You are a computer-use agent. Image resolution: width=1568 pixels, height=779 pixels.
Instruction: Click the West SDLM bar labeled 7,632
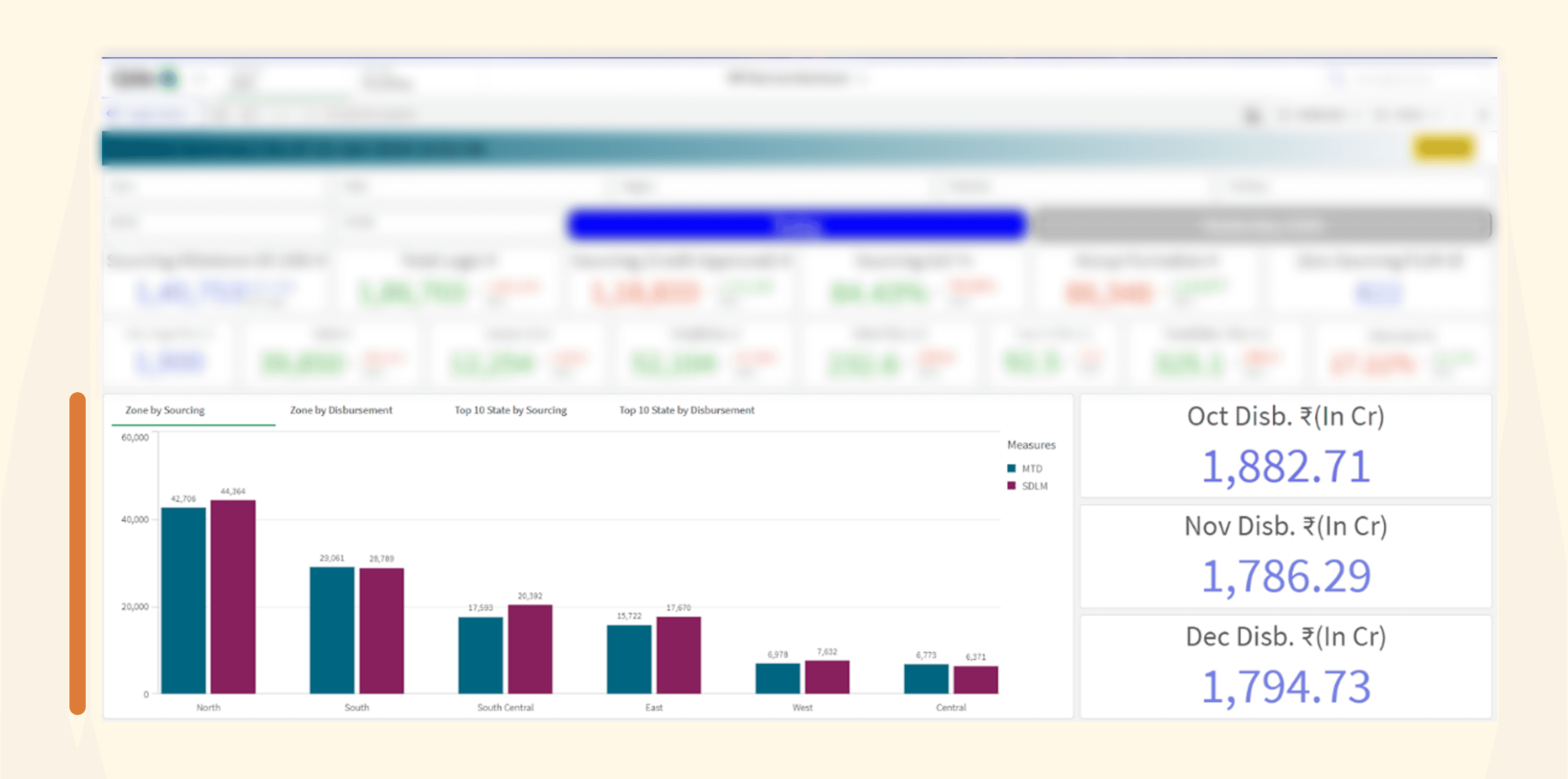pyautogui.click(x=827, y=677)
